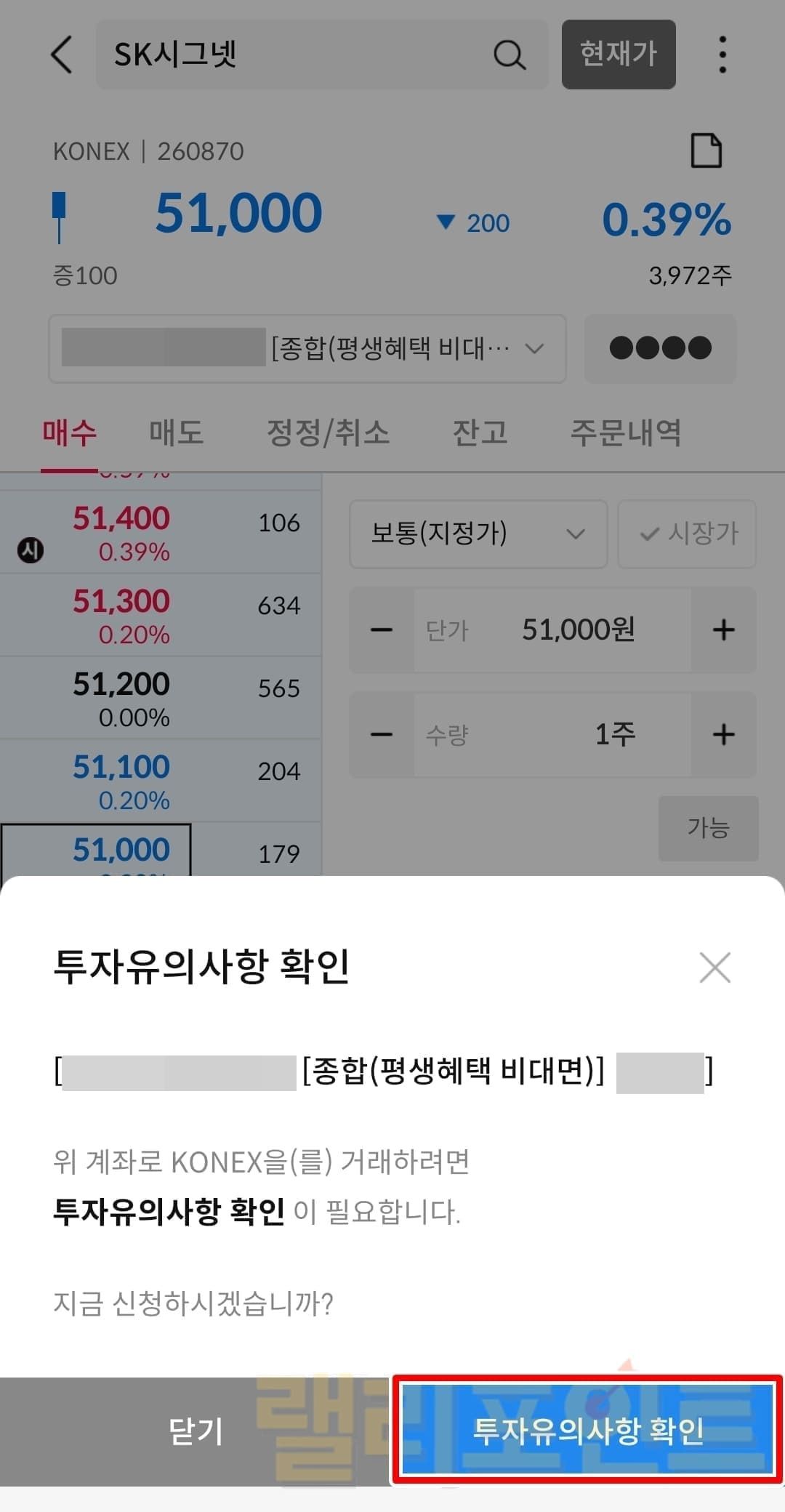Tap the back arrow icon
The width and height of the screenshot is (785, 1512).
63,55
